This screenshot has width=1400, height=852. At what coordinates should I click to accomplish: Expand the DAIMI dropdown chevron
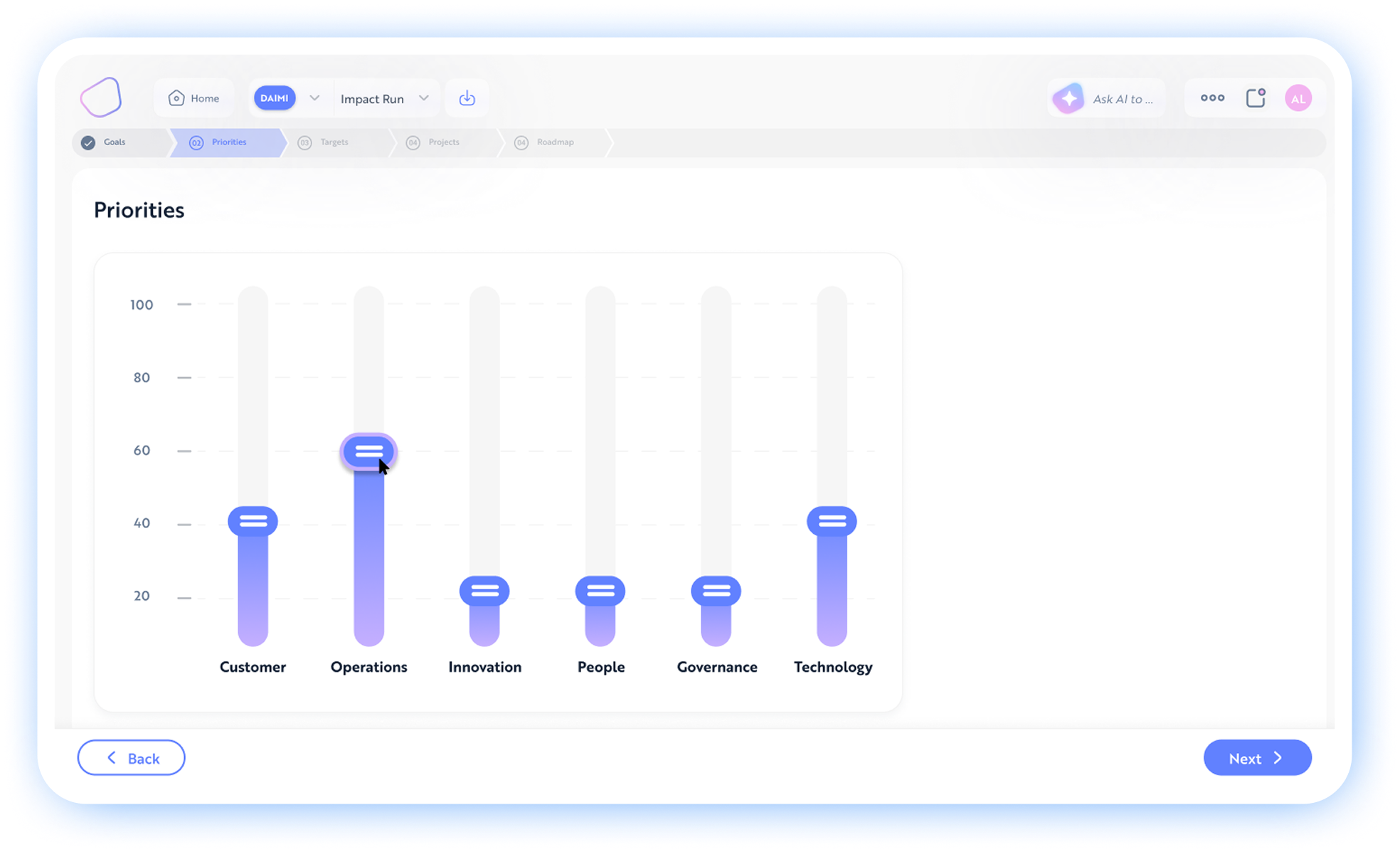coord(314,98)
